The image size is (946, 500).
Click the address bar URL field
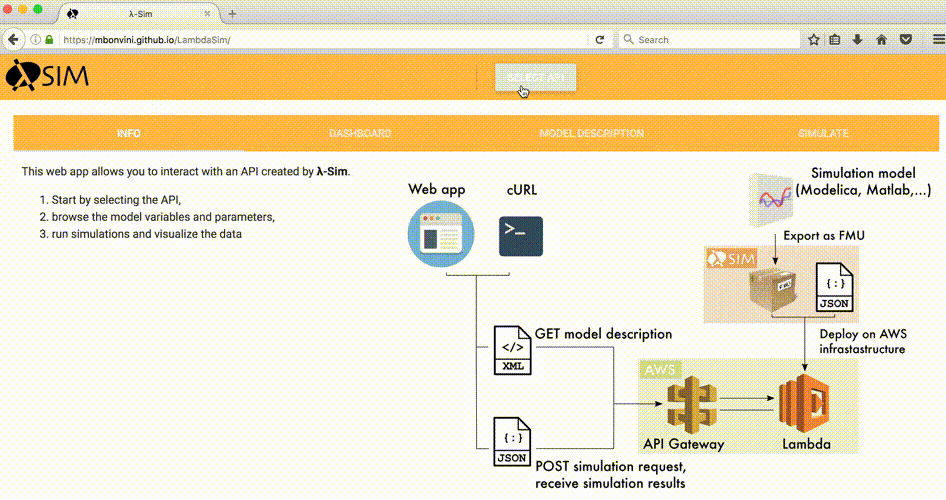323,40
